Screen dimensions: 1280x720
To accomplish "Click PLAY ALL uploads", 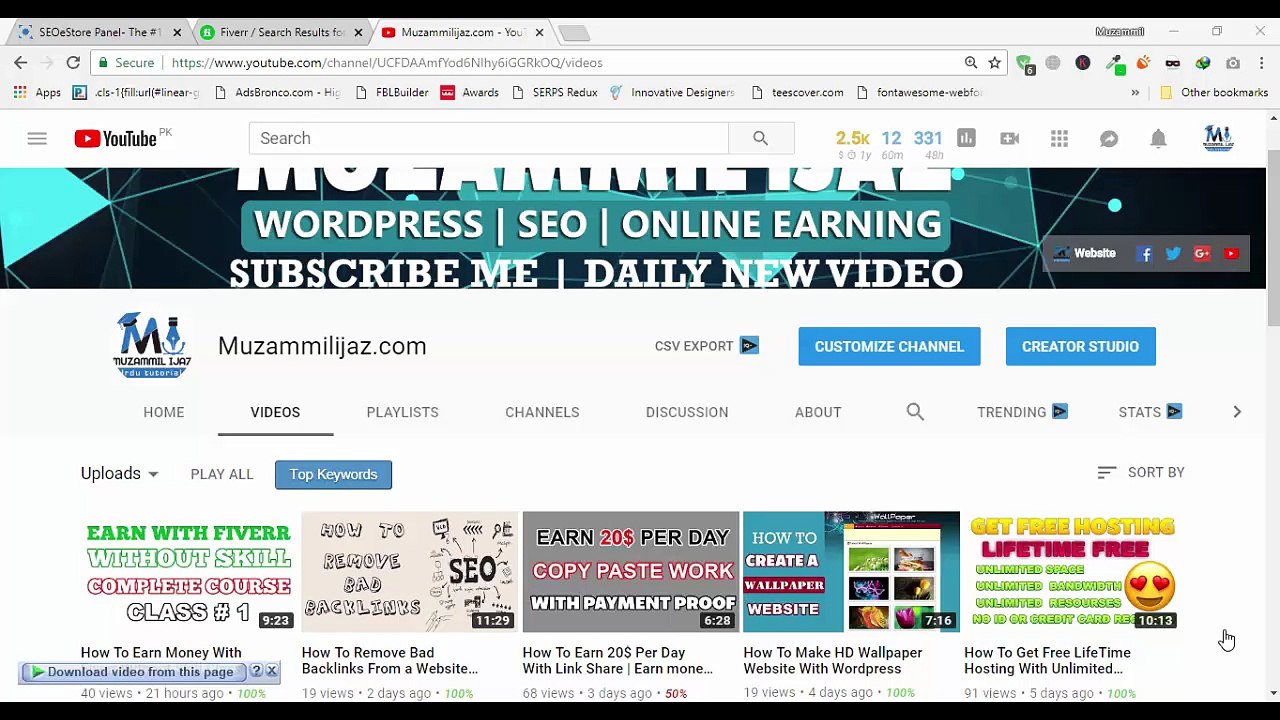I will point(222,474).
